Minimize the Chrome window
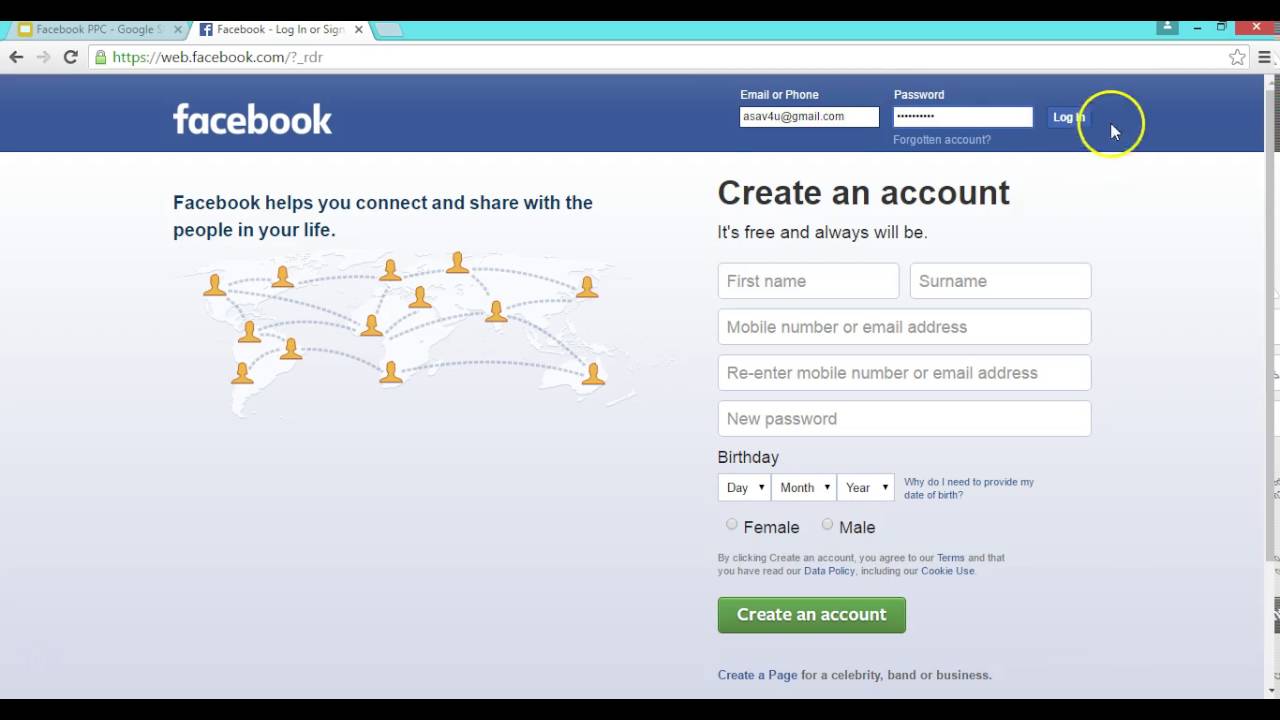1280x720 pixels. 1197,27
